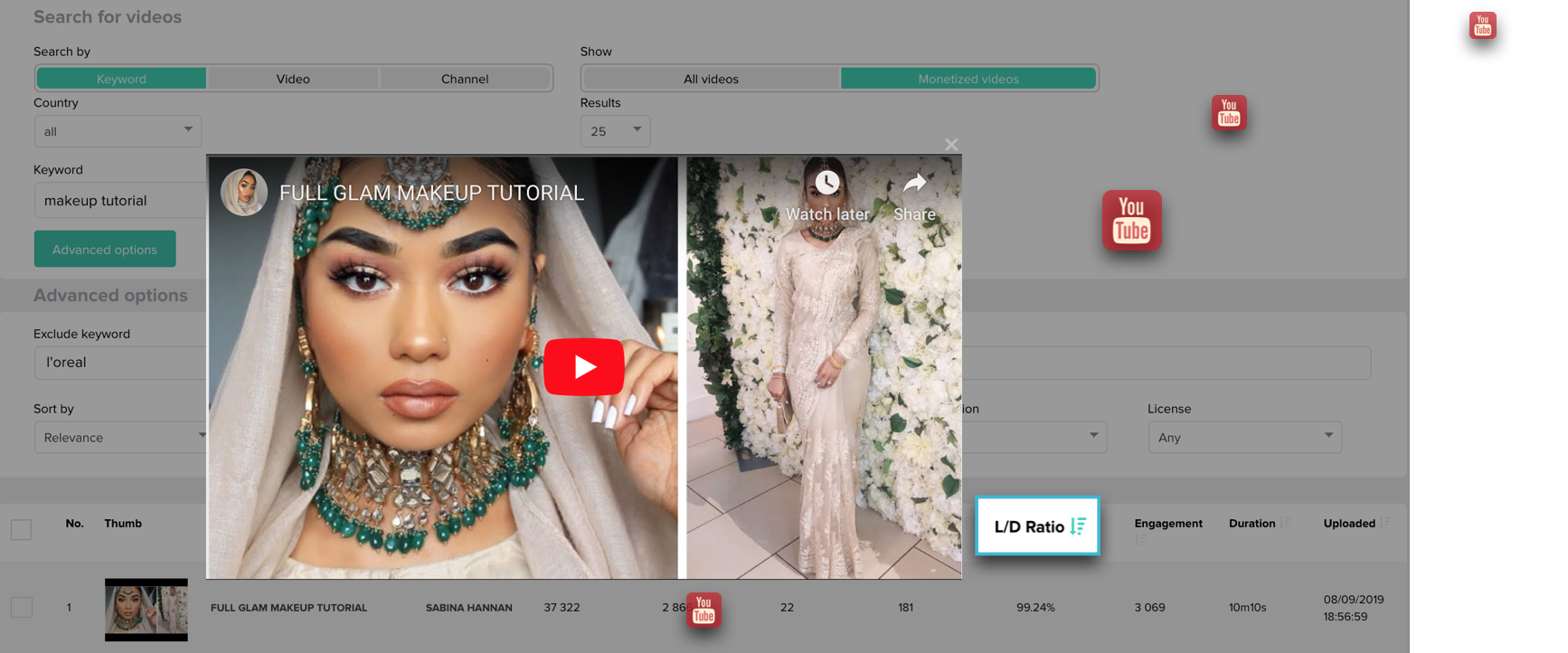Click the Share arrow icon on video
This screenshot has height=653, width=1568.
click(x=915, y=183)
